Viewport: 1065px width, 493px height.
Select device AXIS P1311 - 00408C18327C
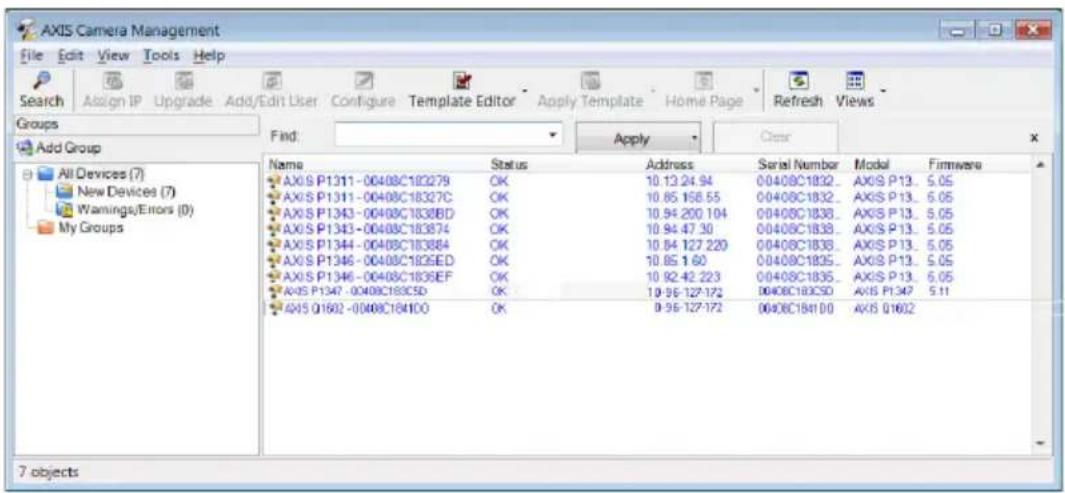click(x=368, y=197)
